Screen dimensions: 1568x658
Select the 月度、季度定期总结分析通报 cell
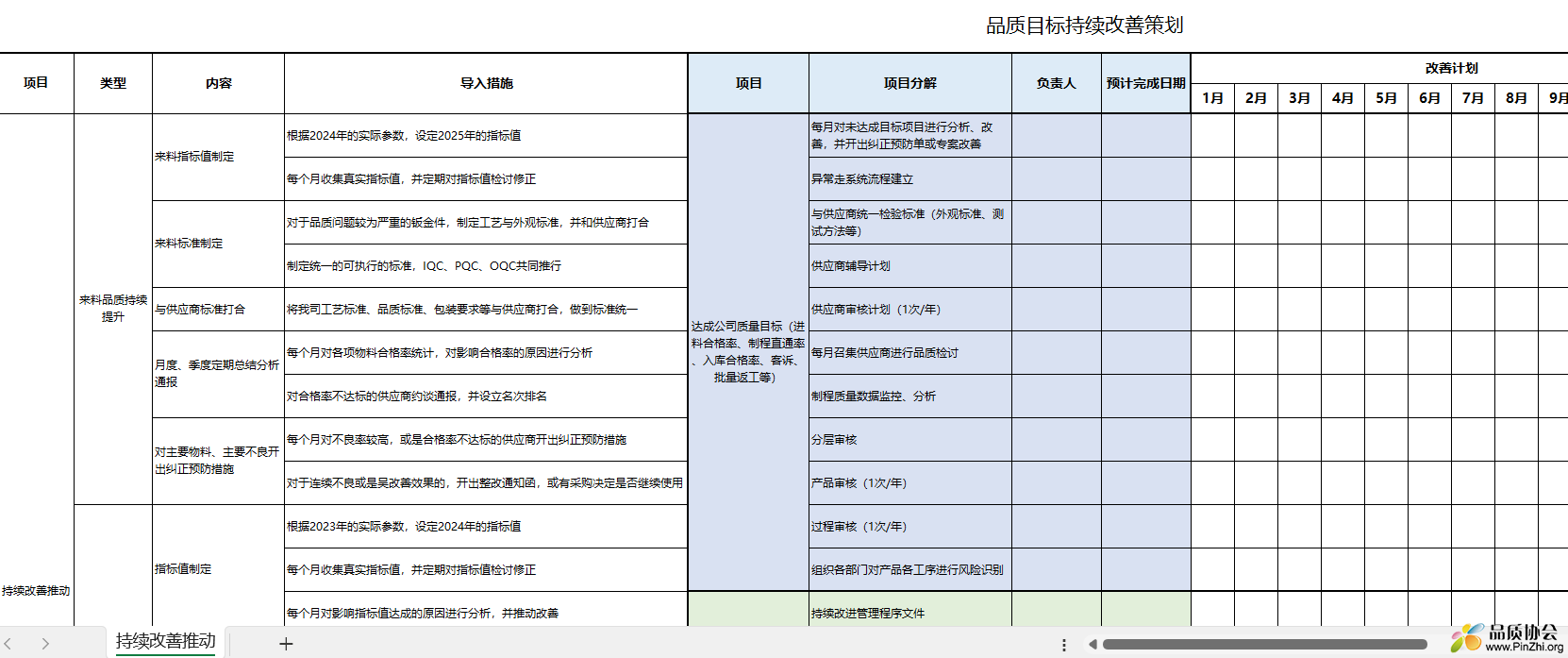coord(218,374)
